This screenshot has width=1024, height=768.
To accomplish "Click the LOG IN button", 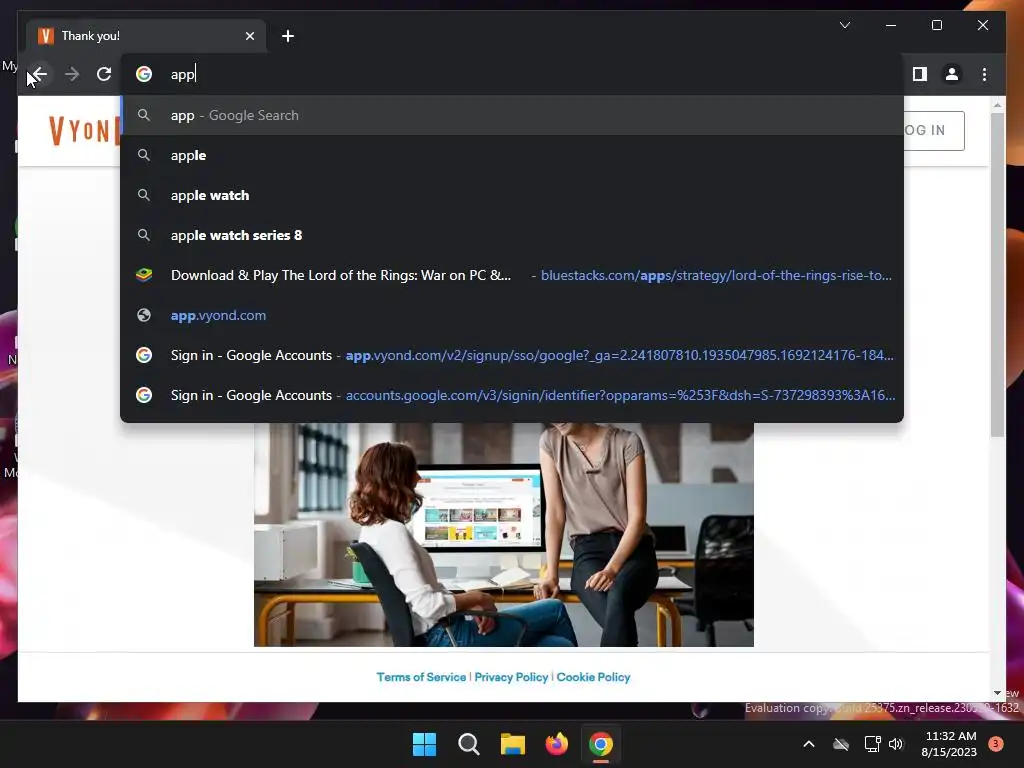I will [933, 131].
